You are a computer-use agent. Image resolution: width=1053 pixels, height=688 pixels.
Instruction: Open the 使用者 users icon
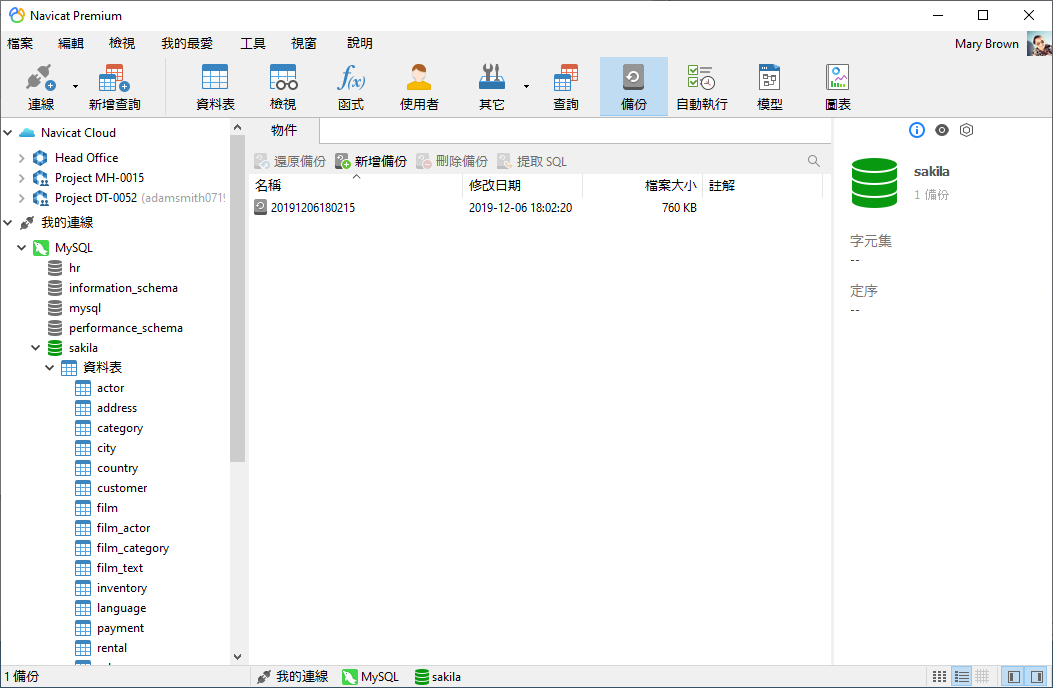(419, 86)
